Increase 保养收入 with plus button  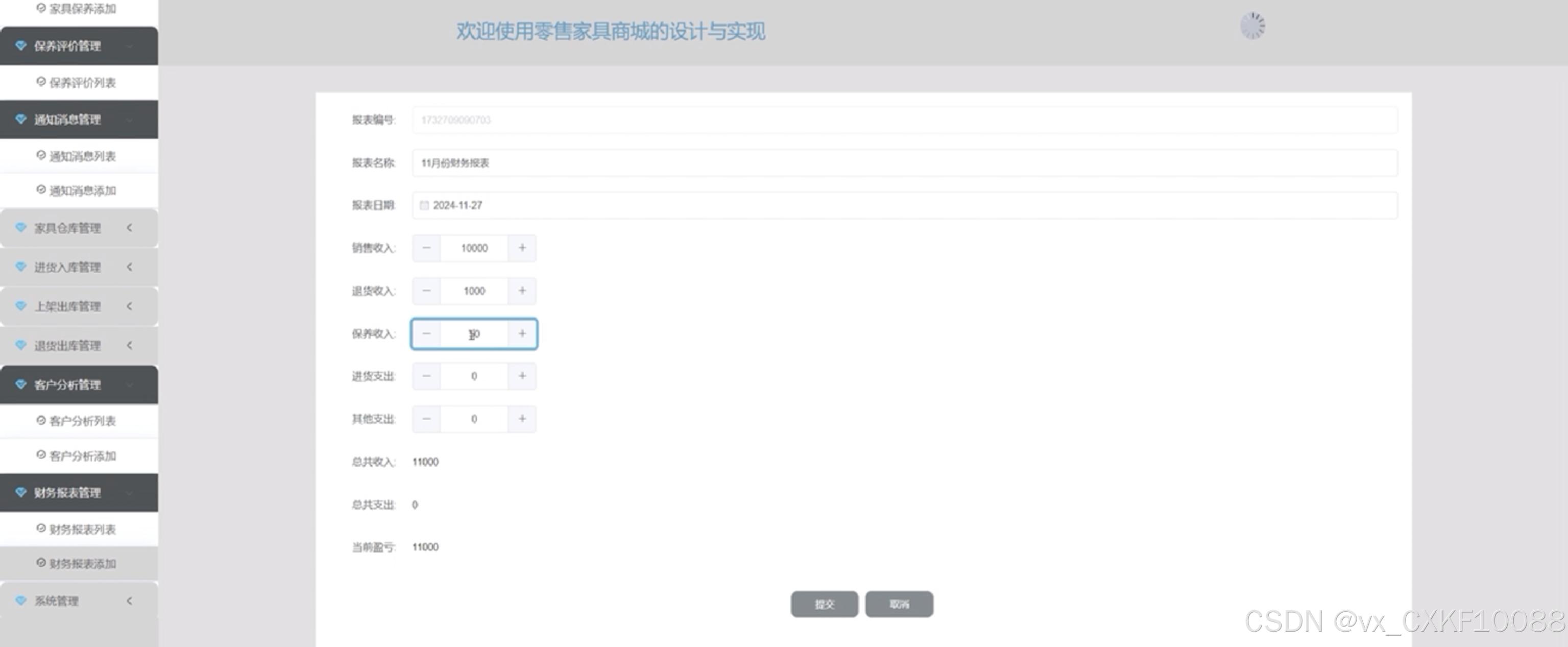522,333
